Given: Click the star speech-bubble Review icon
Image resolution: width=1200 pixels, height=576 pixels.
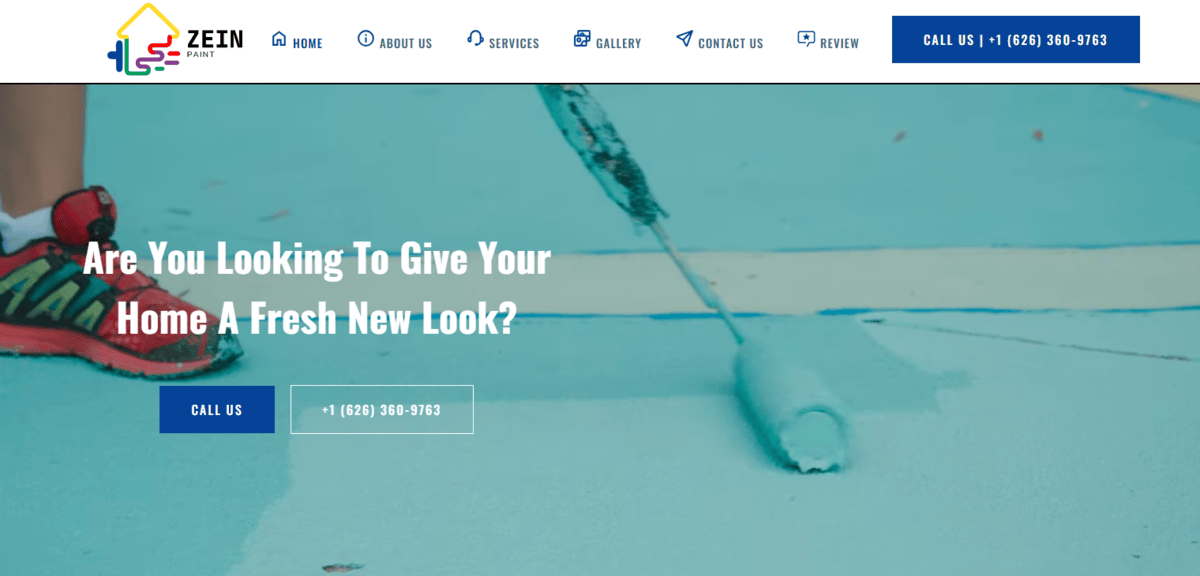Looking at the screenshot, I should pos(806,39).
